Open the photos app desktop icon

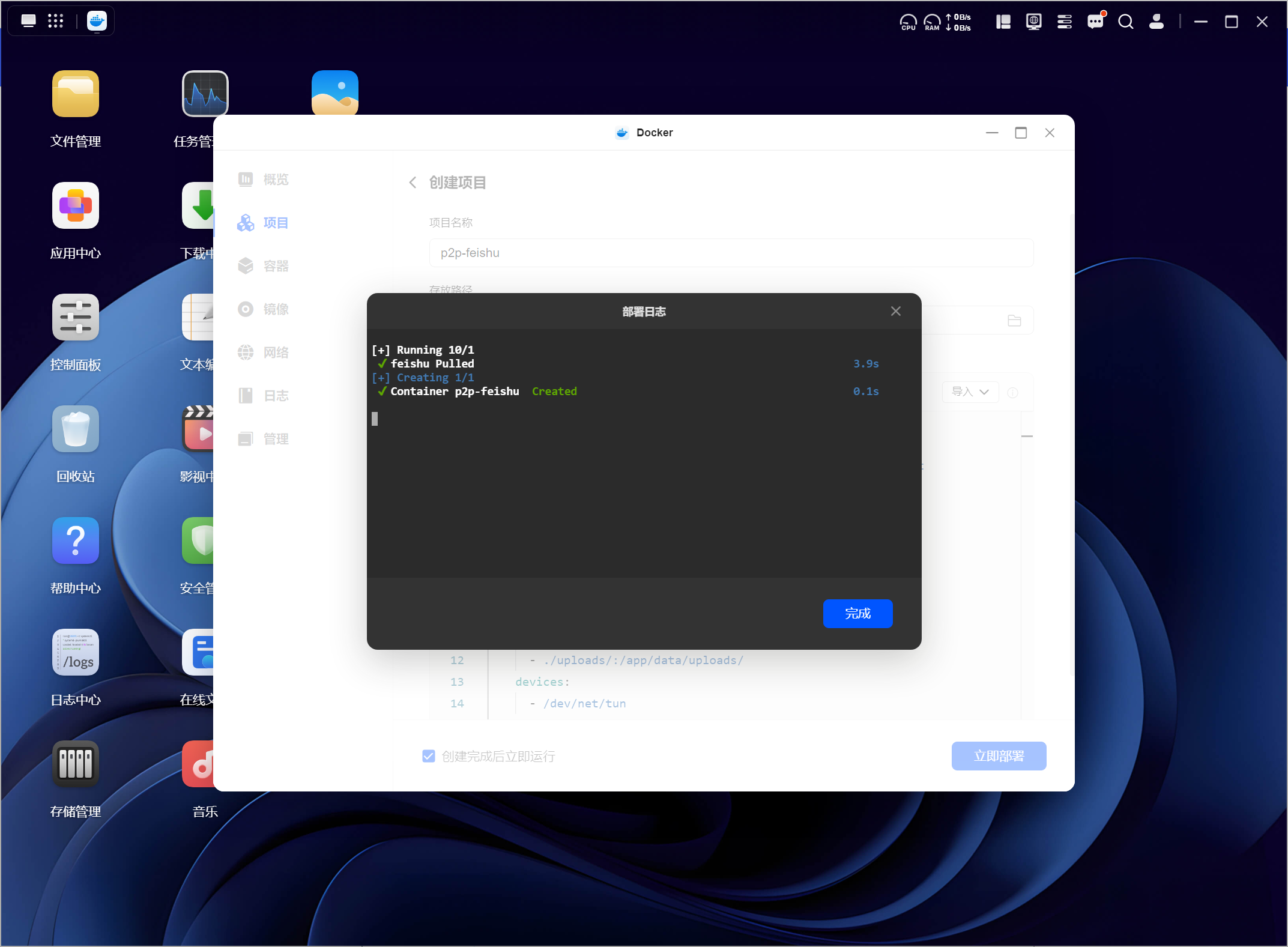click(335, 92)
